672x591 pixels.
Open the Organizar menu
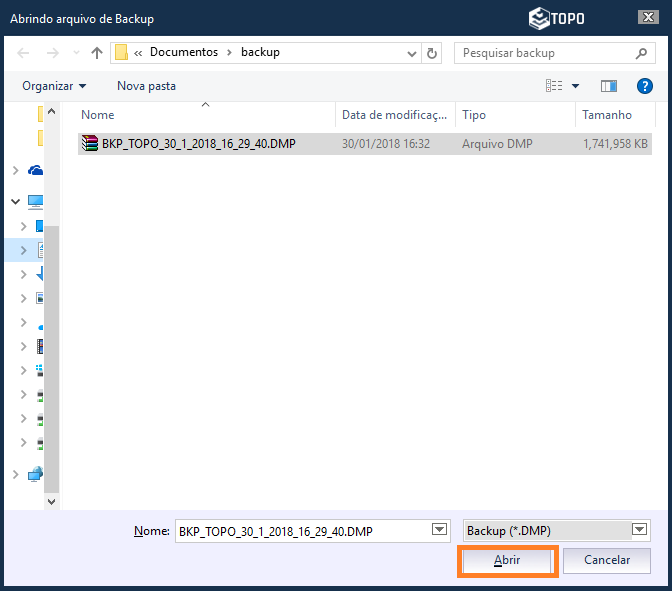click(x=54, y=86)
